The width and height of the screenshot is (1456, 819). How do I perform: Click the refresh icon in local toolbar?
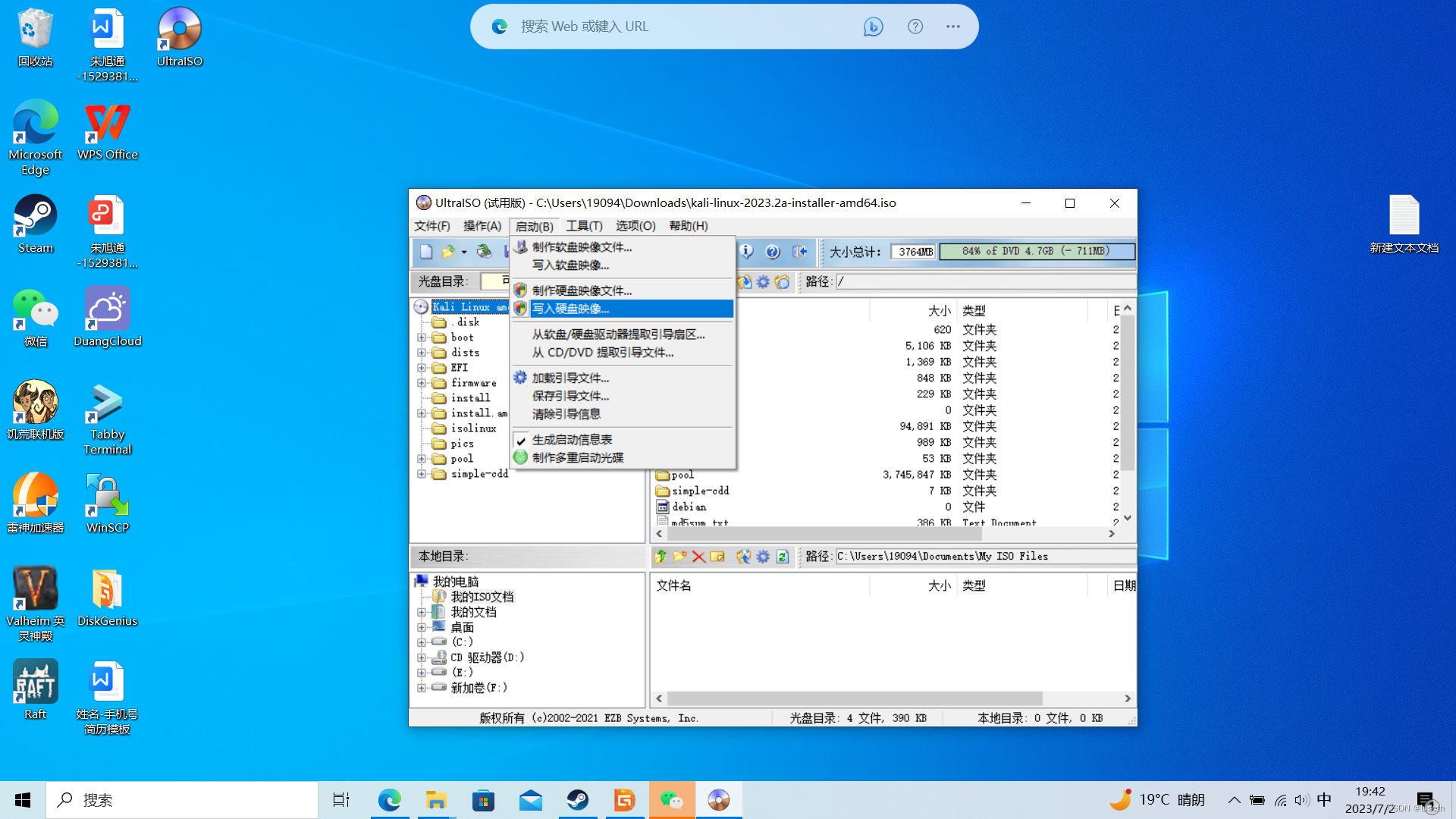783,557
